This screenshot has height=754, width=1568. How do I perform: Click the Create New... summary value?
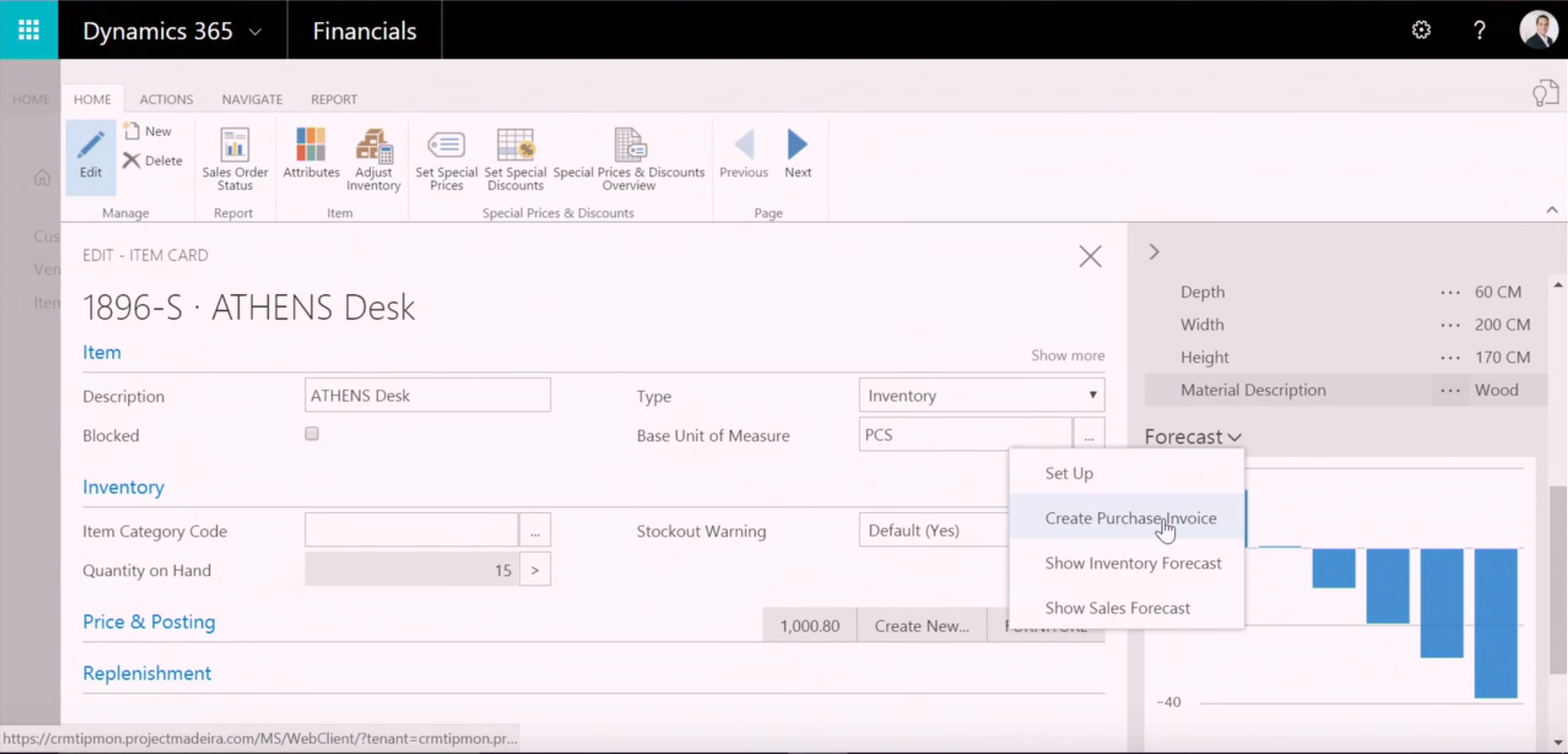[x=922, y=626]
